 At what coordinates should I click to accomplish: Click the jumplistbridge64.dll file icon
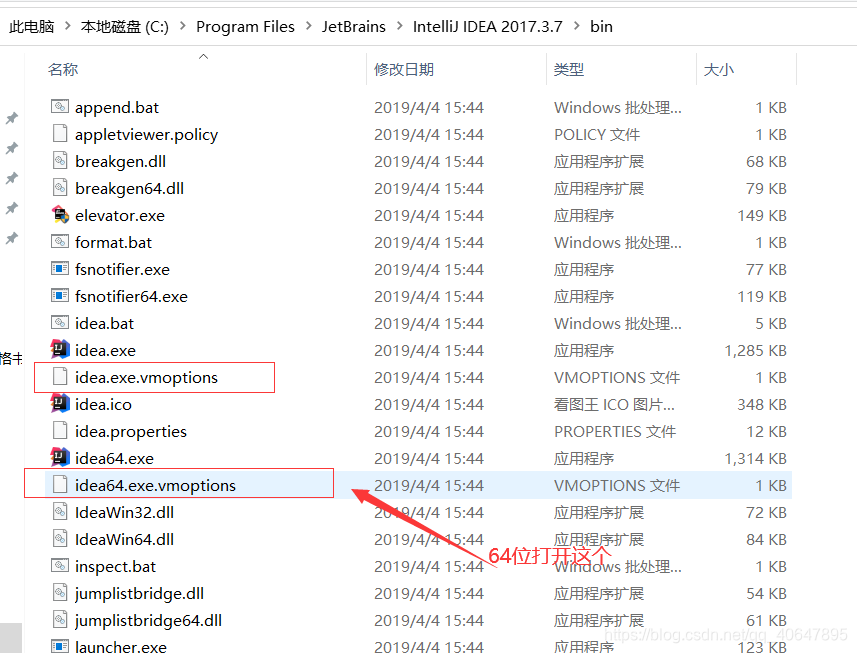coord(60,620)
